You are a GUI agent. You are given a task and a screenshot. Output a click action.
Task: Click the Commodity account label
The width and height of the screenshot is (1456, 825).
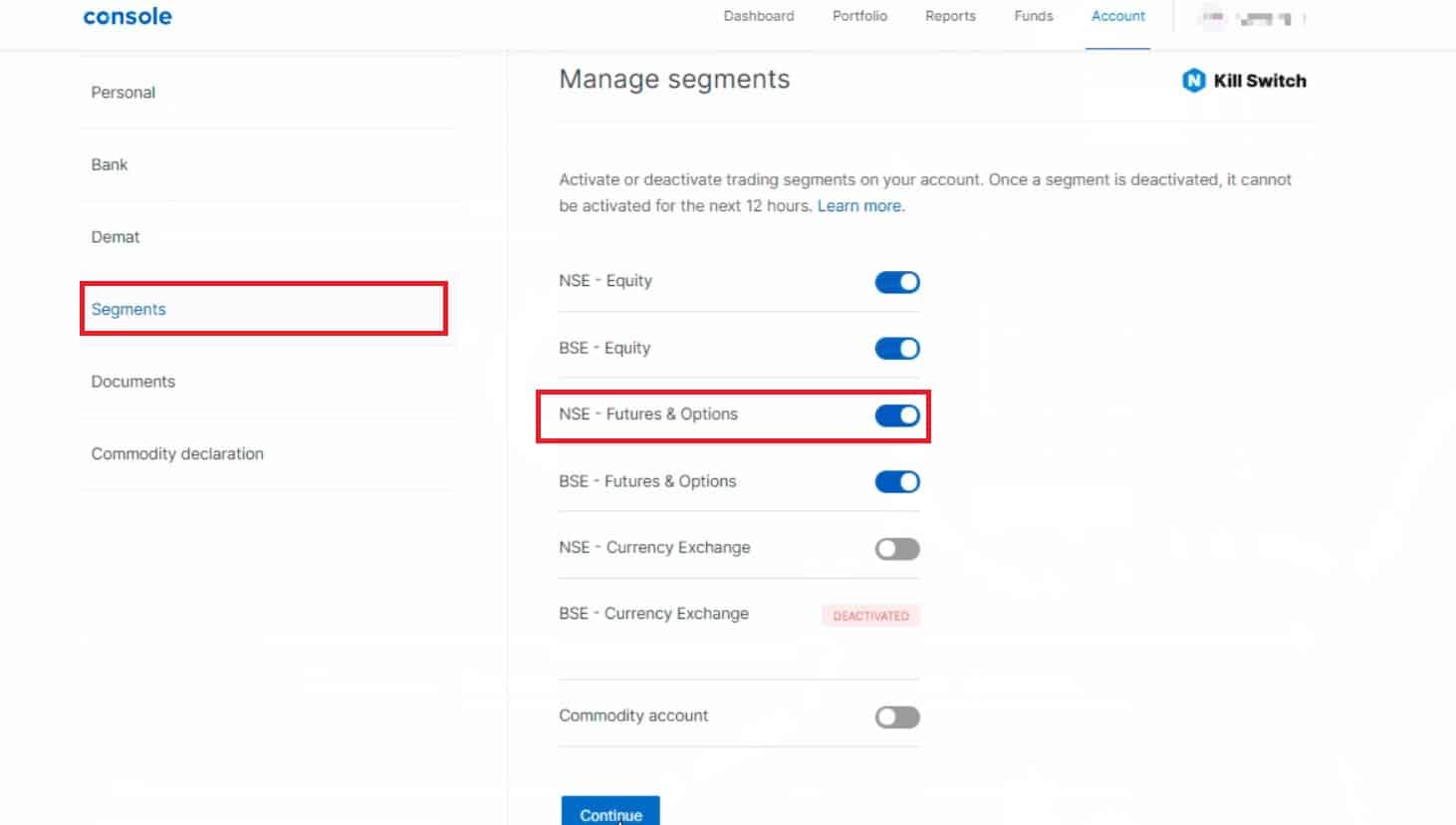pyautogui.click(x=633, y=715)
